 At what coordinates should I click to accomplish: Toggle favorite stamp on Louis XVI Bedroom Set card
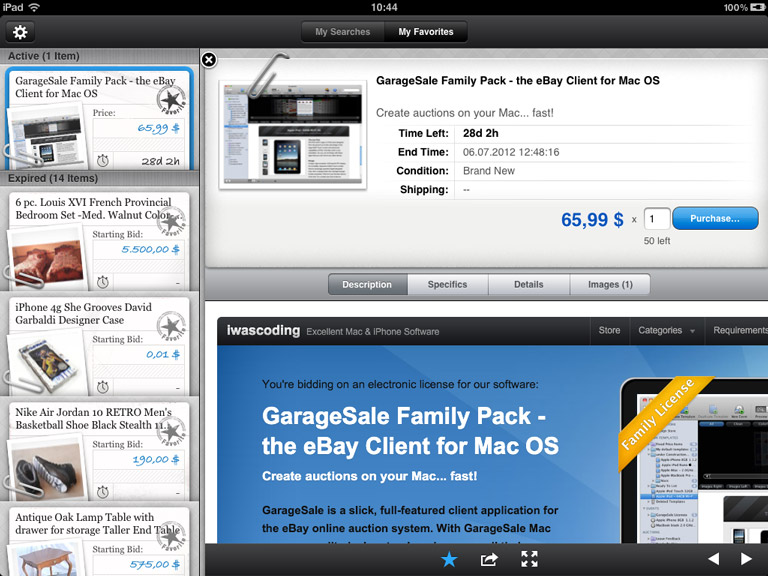(171, 222)
